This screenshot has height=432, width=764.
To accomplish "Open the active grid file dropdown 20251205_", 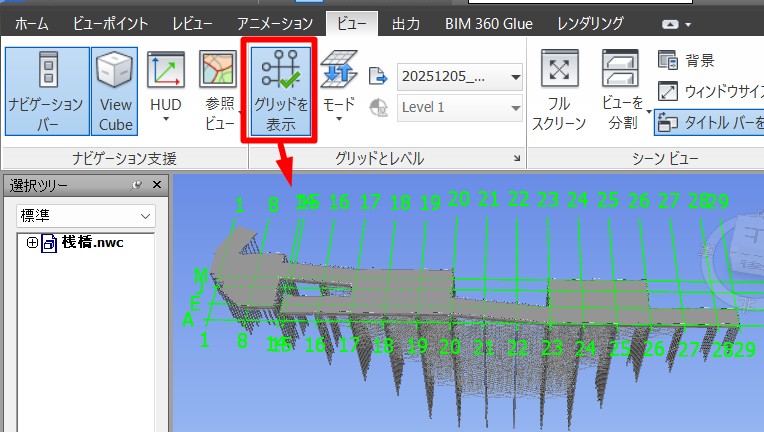I will 460,76.
